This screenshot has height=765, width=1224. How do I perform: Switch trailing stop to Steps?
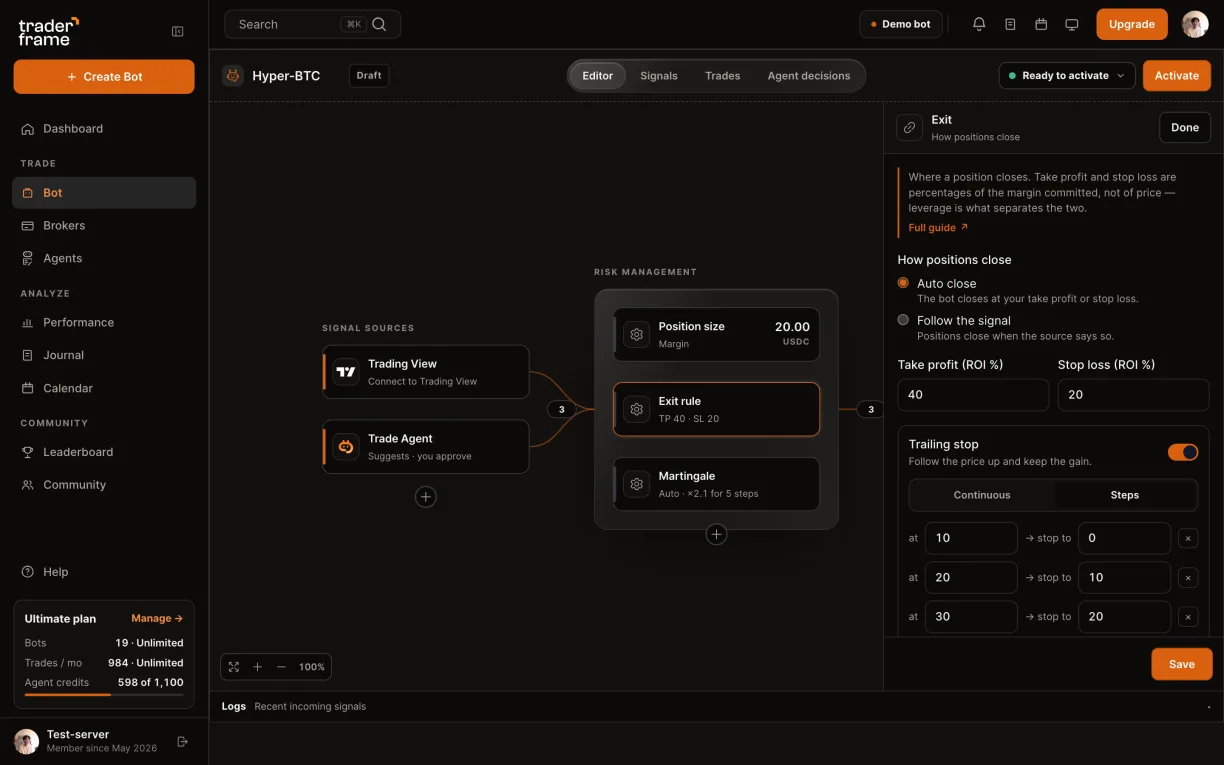click(x=1125, y=495)
